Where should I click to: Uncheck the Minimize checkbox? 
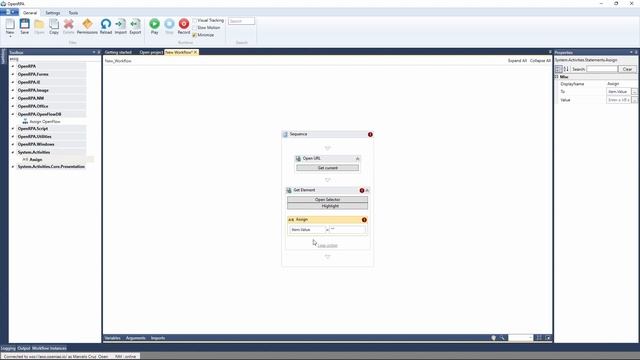[x=195, y=35]
